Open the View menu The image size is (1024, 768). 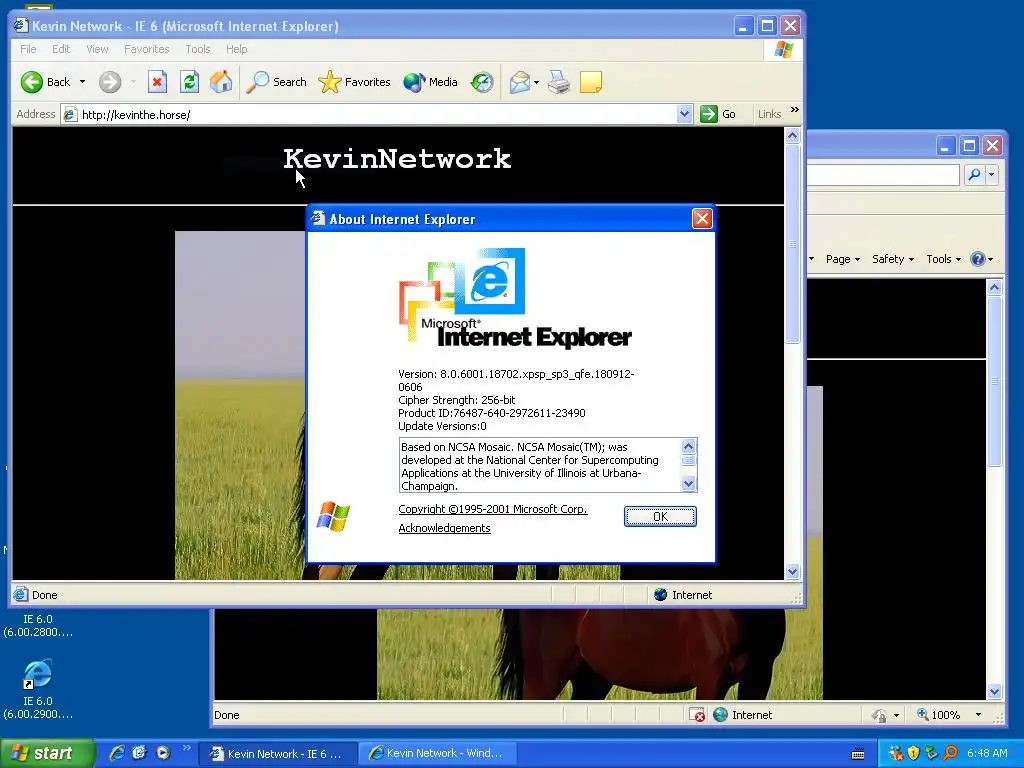coord(97,49)
